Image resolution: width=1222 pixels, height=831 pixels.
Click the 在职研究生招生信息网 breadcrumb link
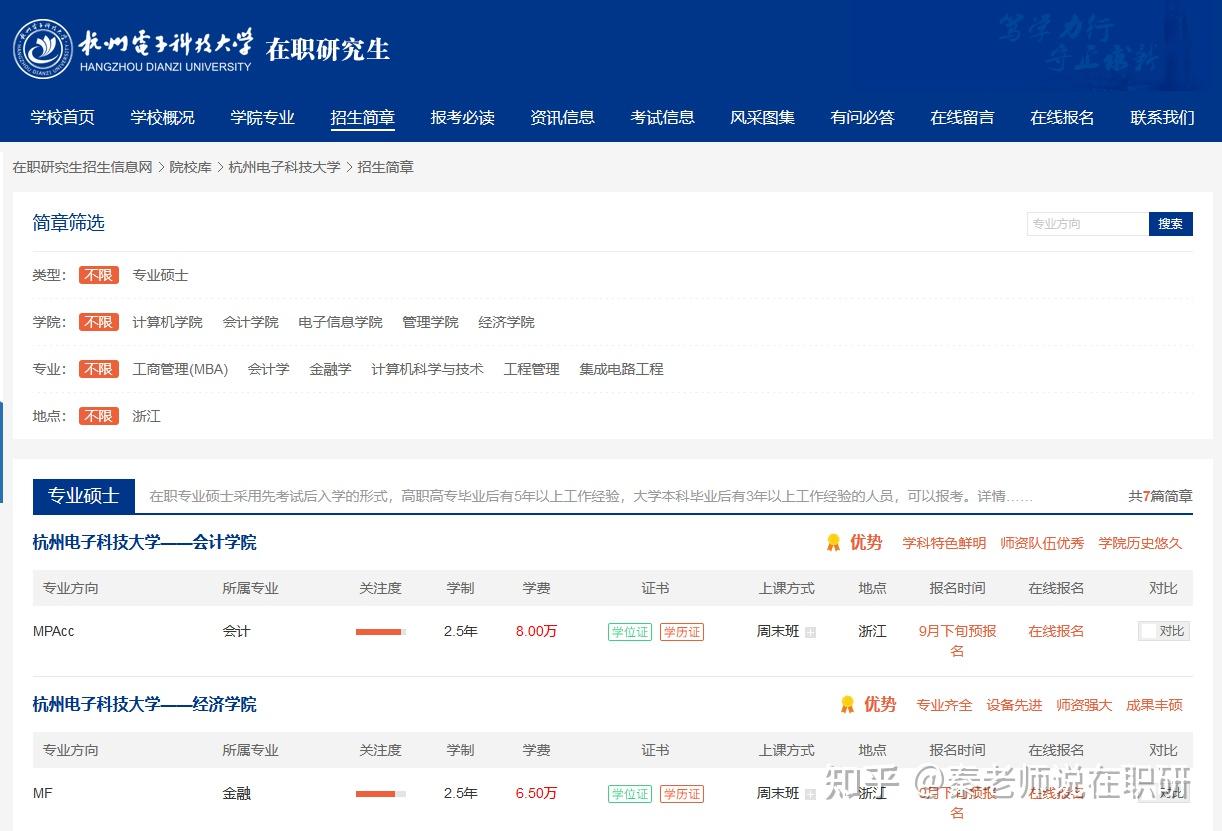82,167
